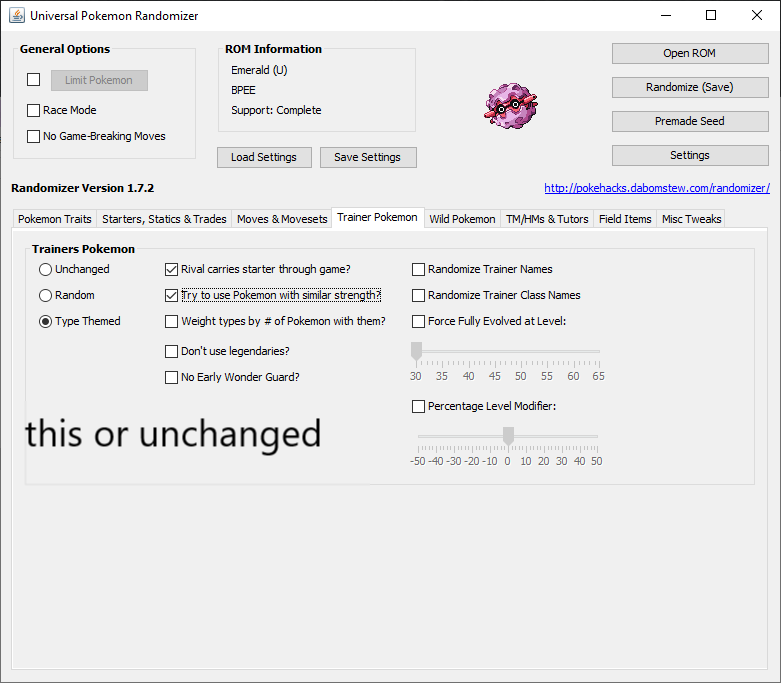Enable Weight types by # of Pokemon

tap(171, 321)
